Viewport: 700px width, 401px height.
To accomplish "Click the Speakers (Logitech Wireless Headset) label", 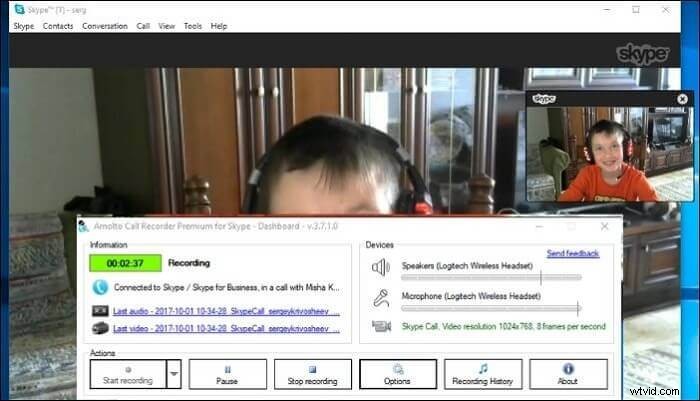I will (x=467, y=266).
